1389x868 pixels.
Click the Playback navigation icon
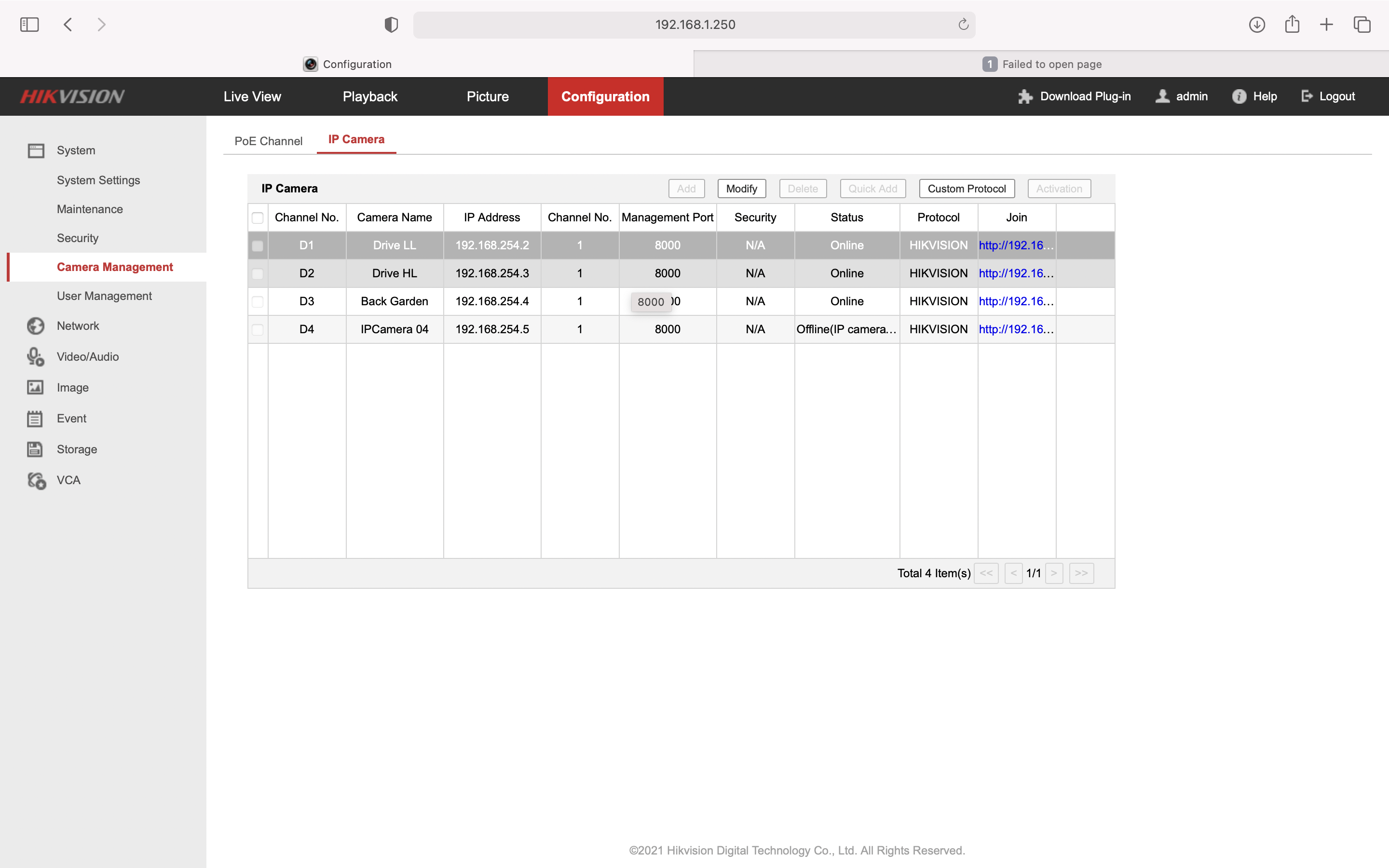(371, 96)
